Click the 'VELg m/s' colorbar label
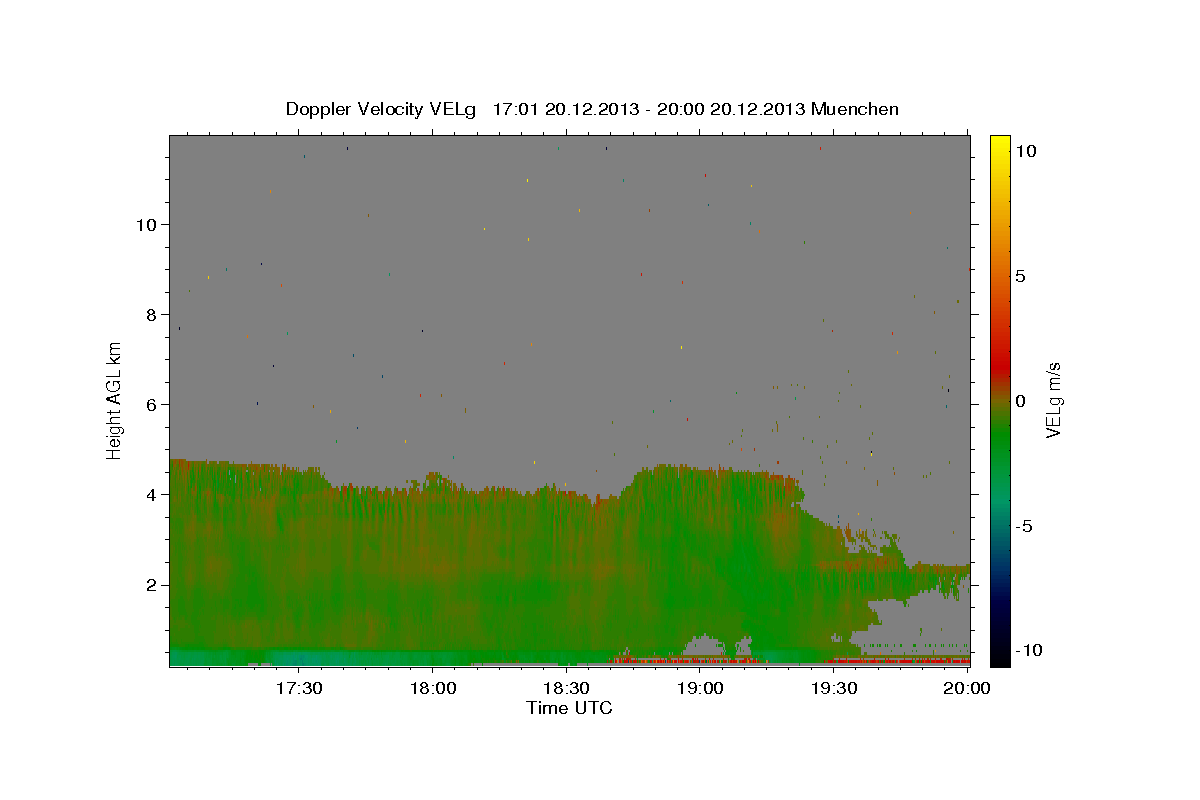This screenshot has width=1200, height=800. [1053, 400]
